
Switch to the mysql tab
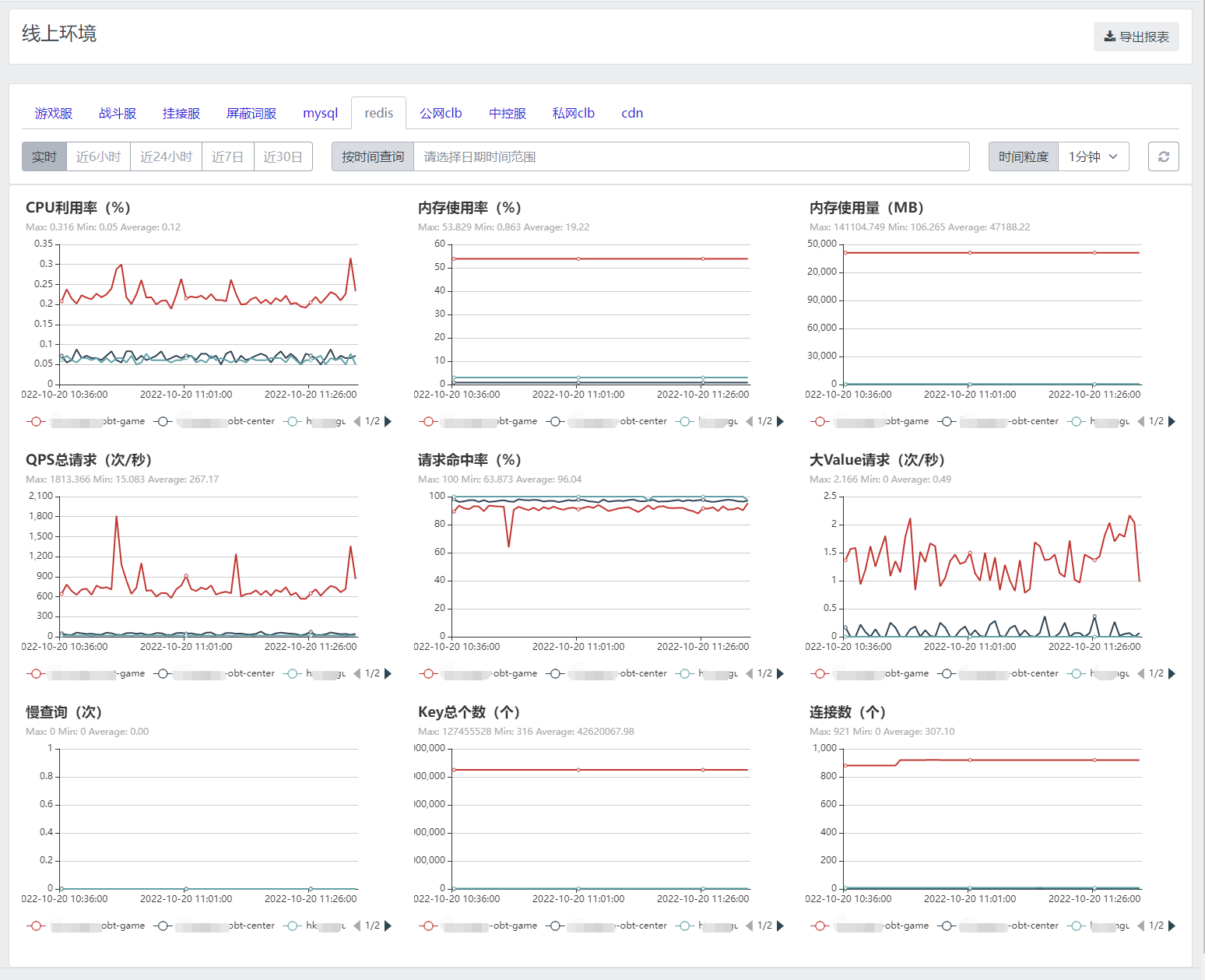(x=320, y=113)
